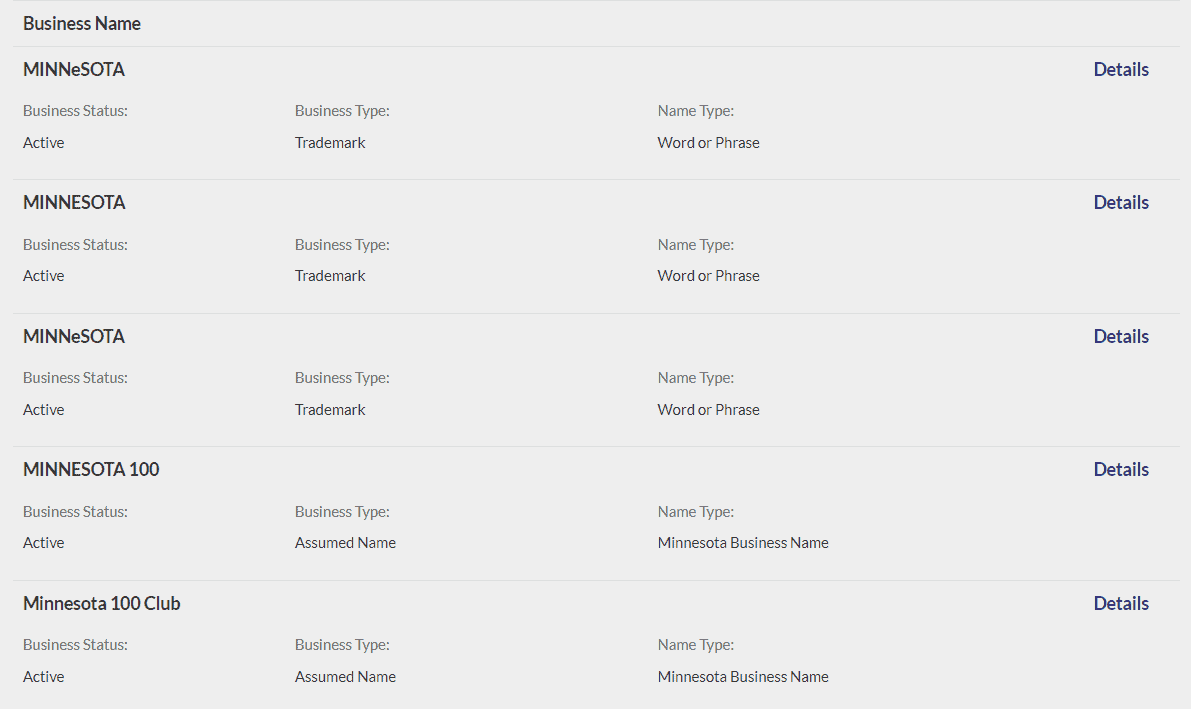Click Assumed Name type under Minnesota 100 Club
This screenshot has height=709, width=1191.
coord(345,677)
